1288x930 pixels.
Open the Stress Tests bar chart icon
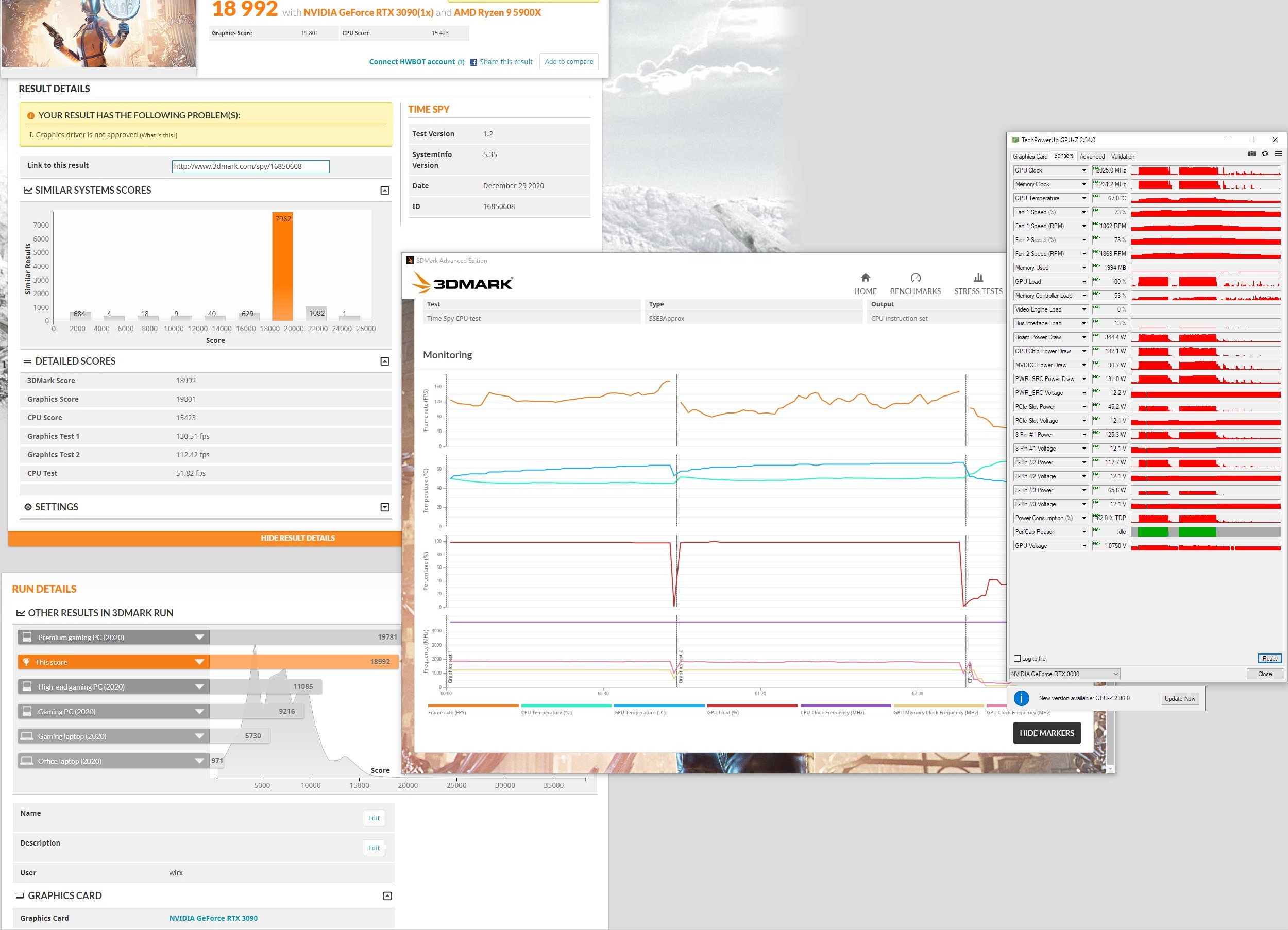[978, 278]
